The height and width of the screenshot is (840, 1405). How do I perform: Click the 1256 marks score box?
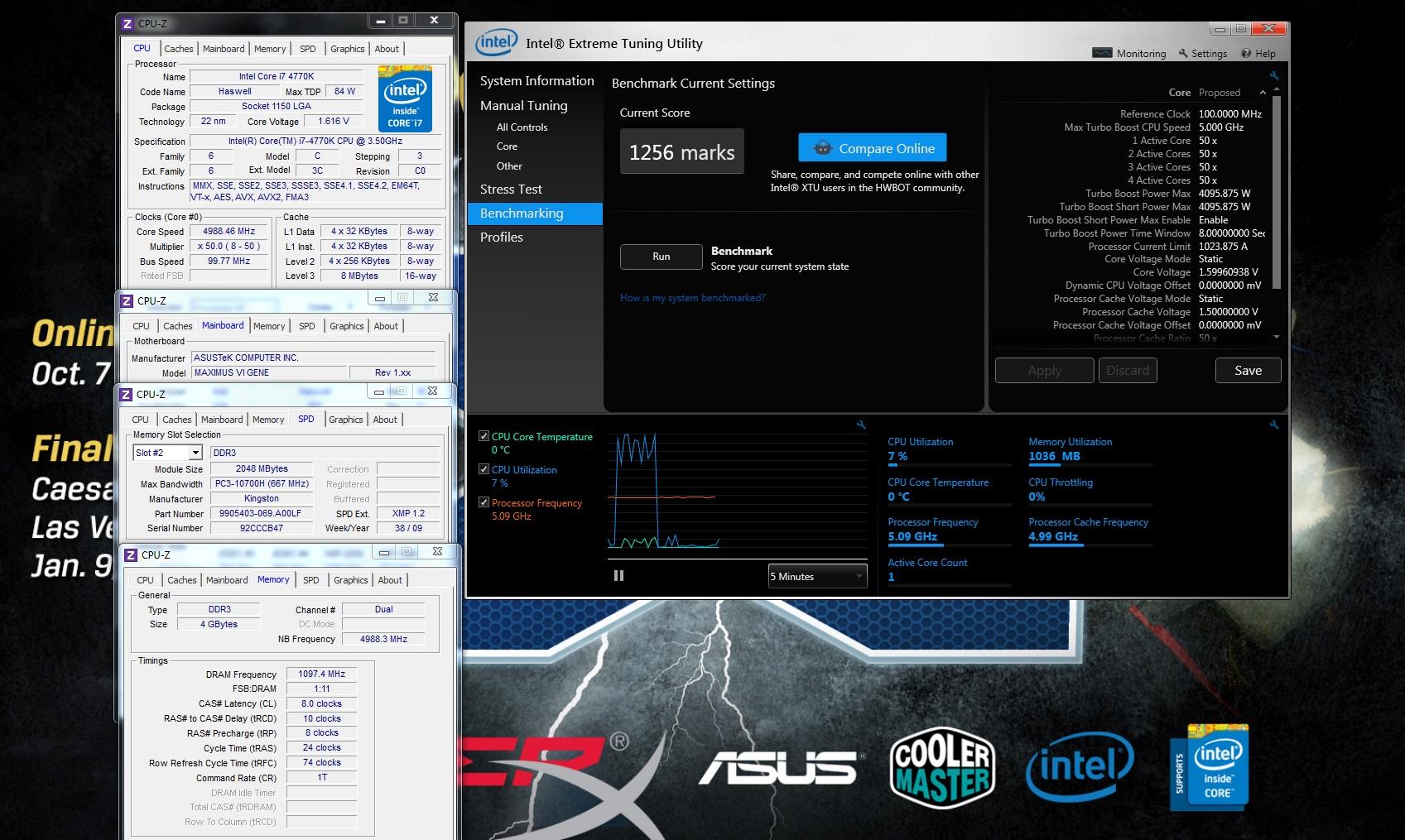[682, 151]
